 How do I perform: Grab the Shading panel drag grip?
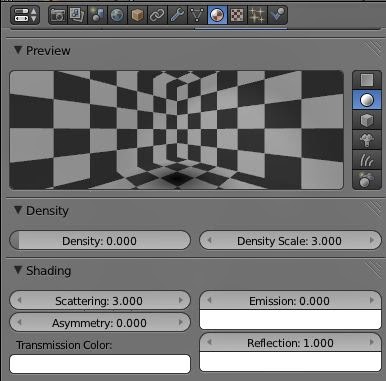click(373, 269)
